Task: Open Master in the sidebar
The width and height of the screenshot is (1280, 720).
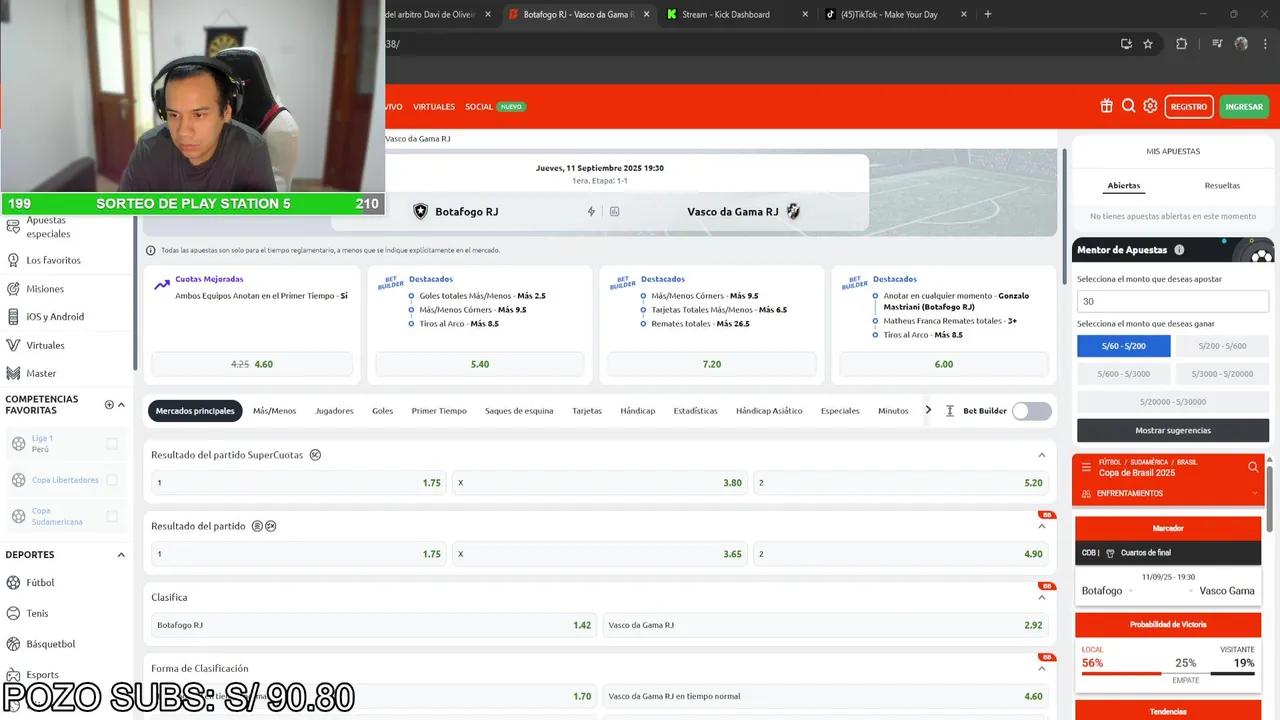Action: (41, 373)
